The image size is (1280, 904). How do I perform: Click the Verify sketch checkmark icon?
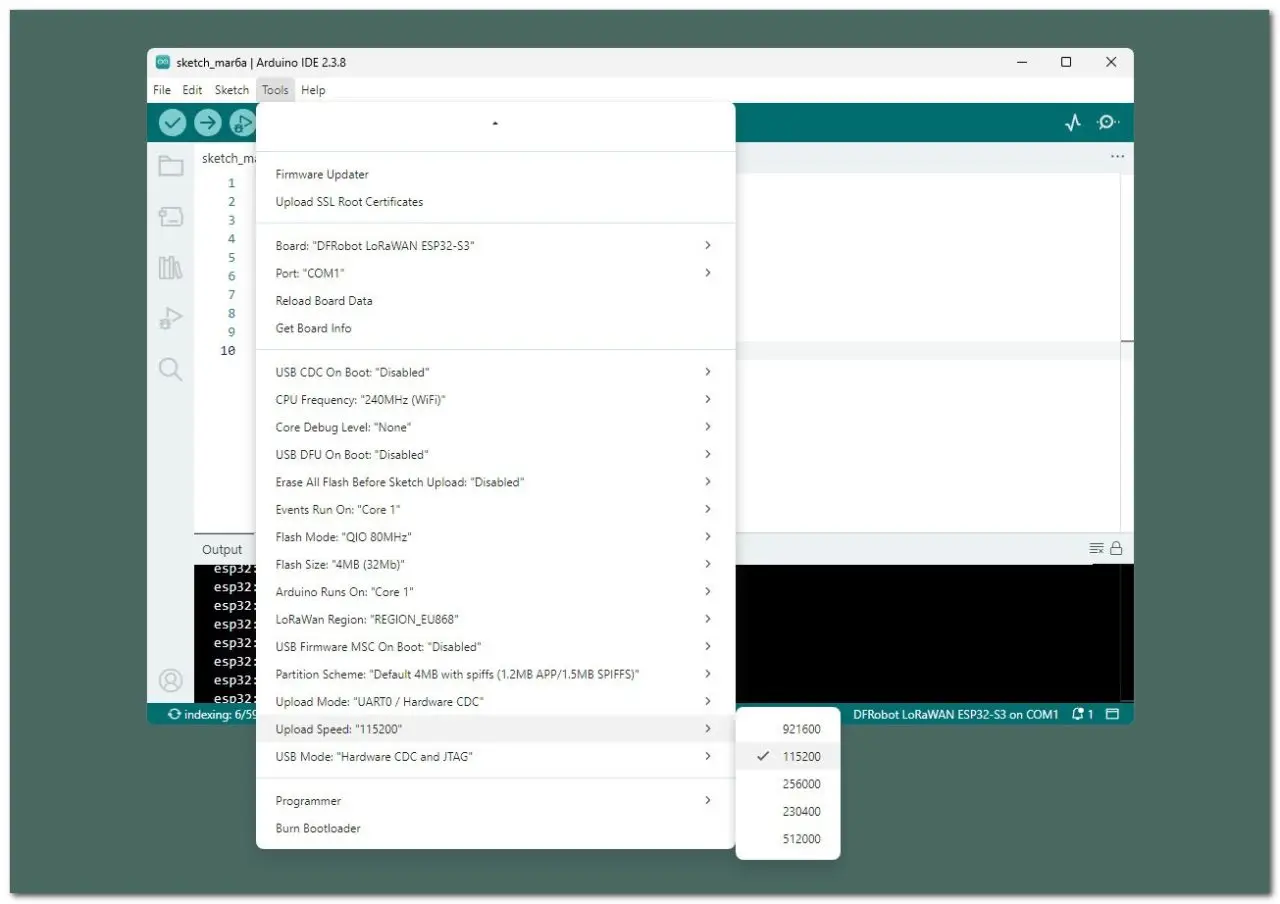tap(173, 122)
